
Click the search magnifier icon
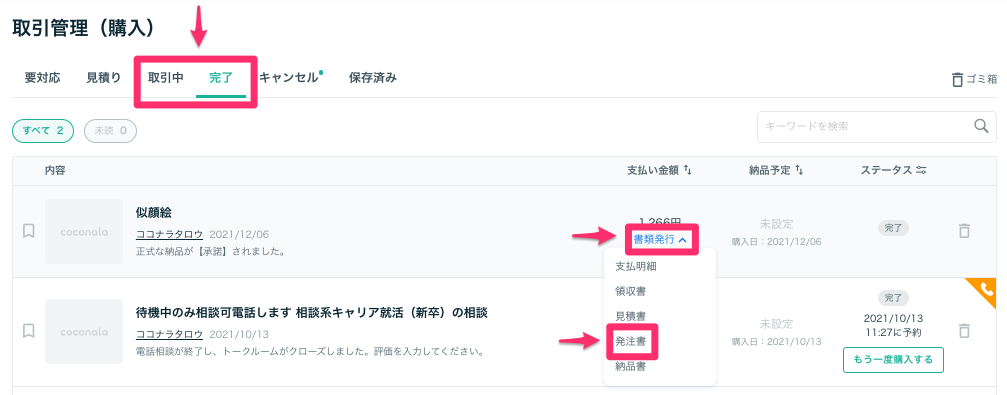click(x=981, y=126)
